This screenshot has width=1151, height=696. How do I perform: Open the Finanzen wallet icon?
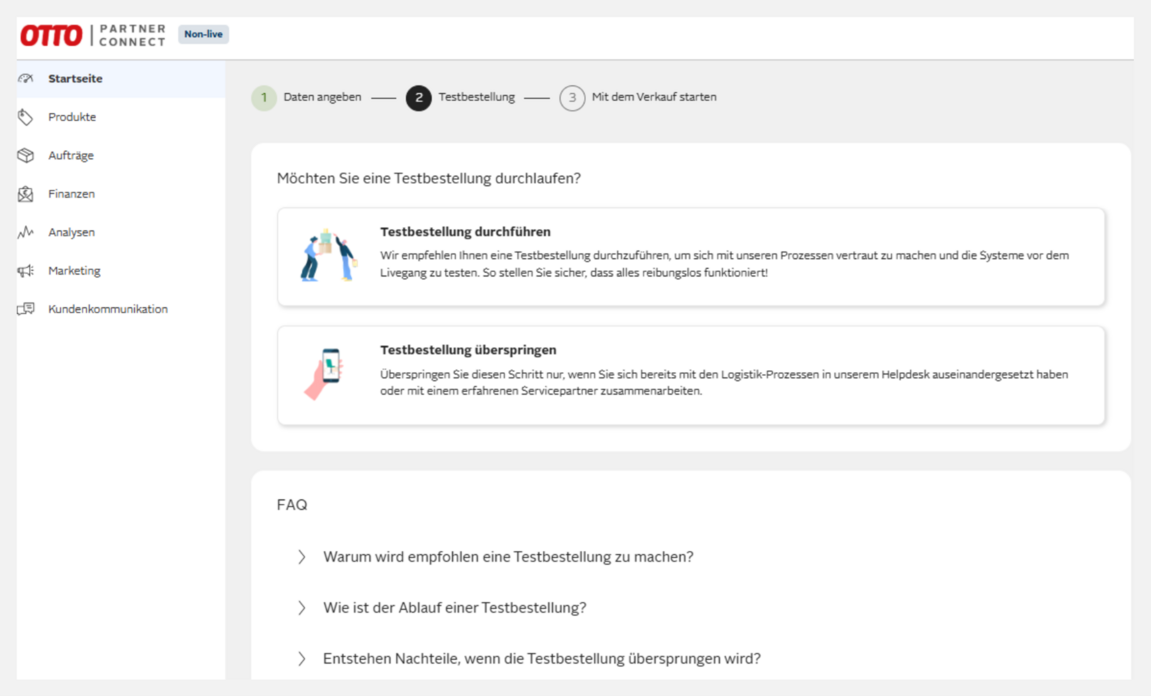pos(27,194)
